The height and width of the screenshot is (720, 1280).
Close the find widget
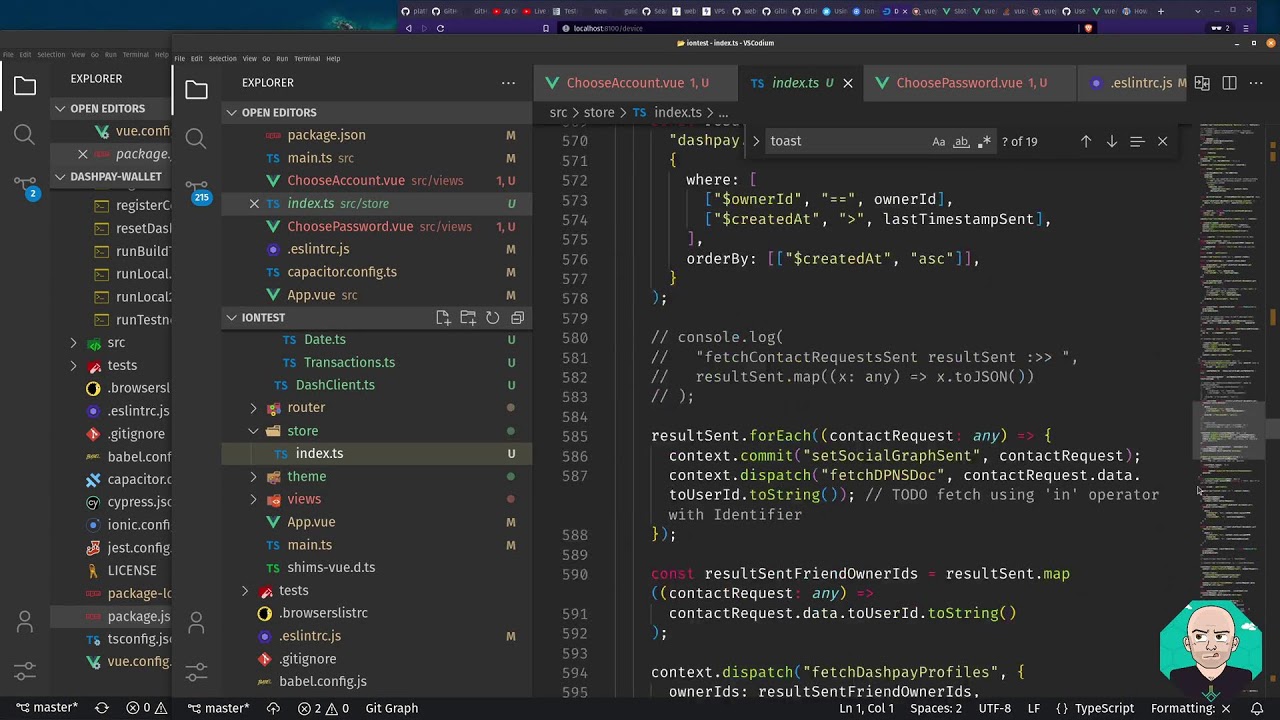tap(1162, 141)
